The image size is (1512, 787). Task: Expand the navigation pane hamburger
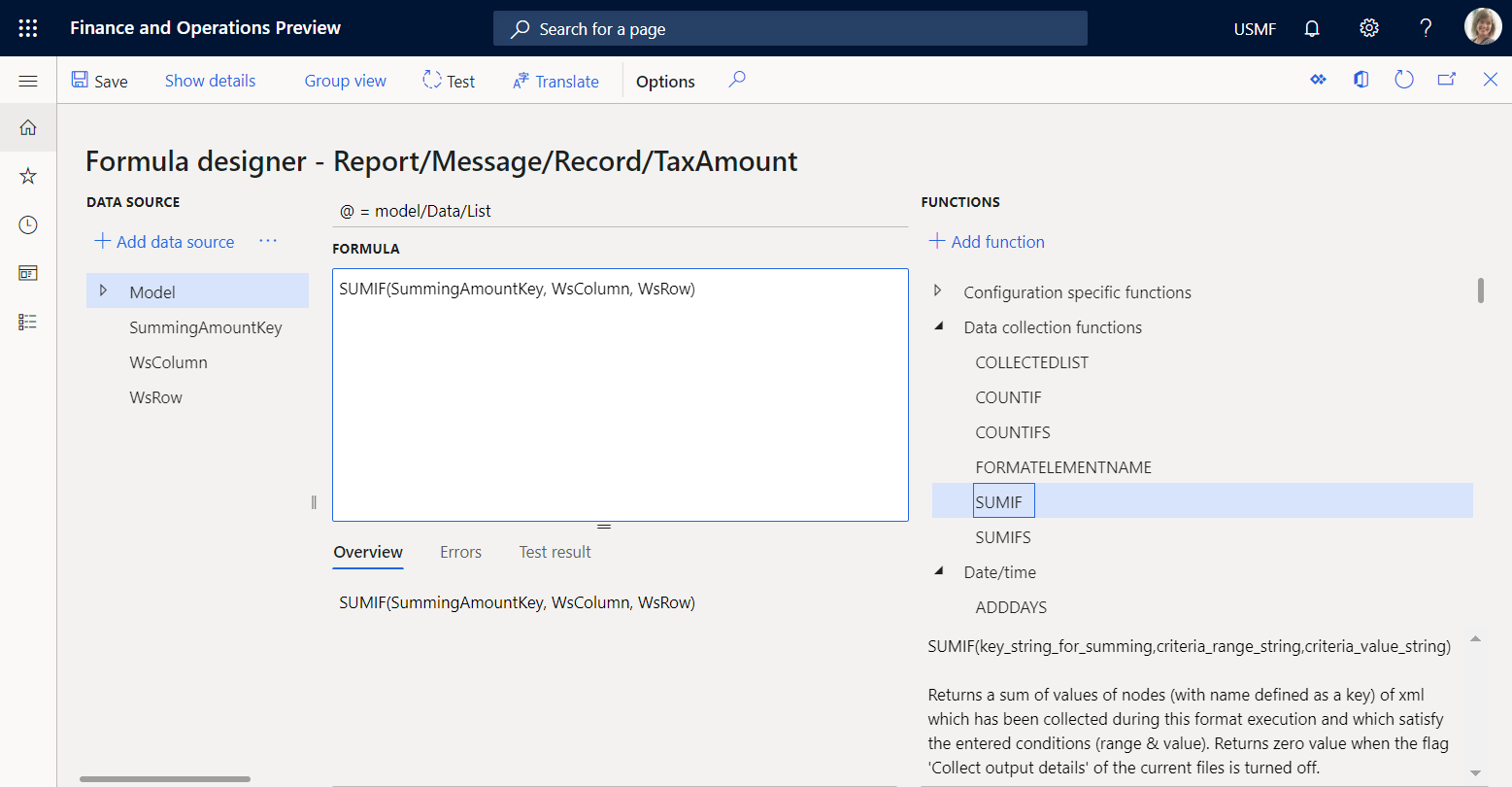click(28, 81)
